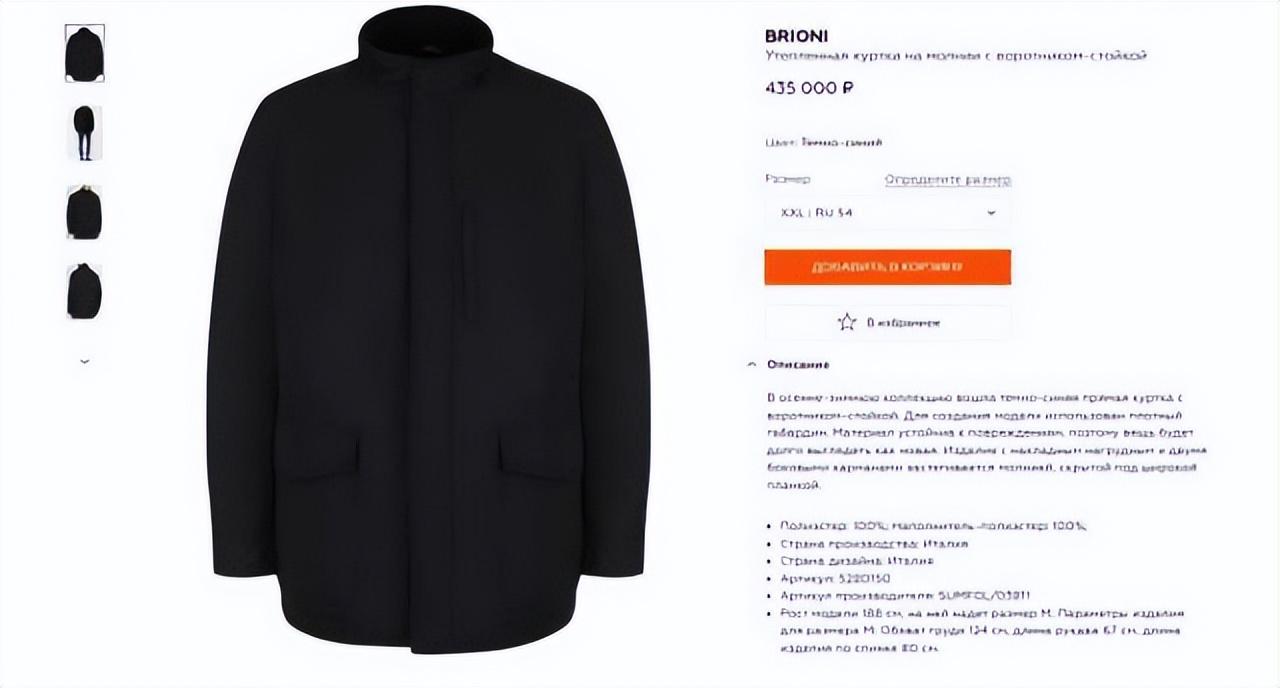Viewport: 1280px width, 688px height.
Task: Open the 'Определите размер' size guide link
Action: [947, 180]
